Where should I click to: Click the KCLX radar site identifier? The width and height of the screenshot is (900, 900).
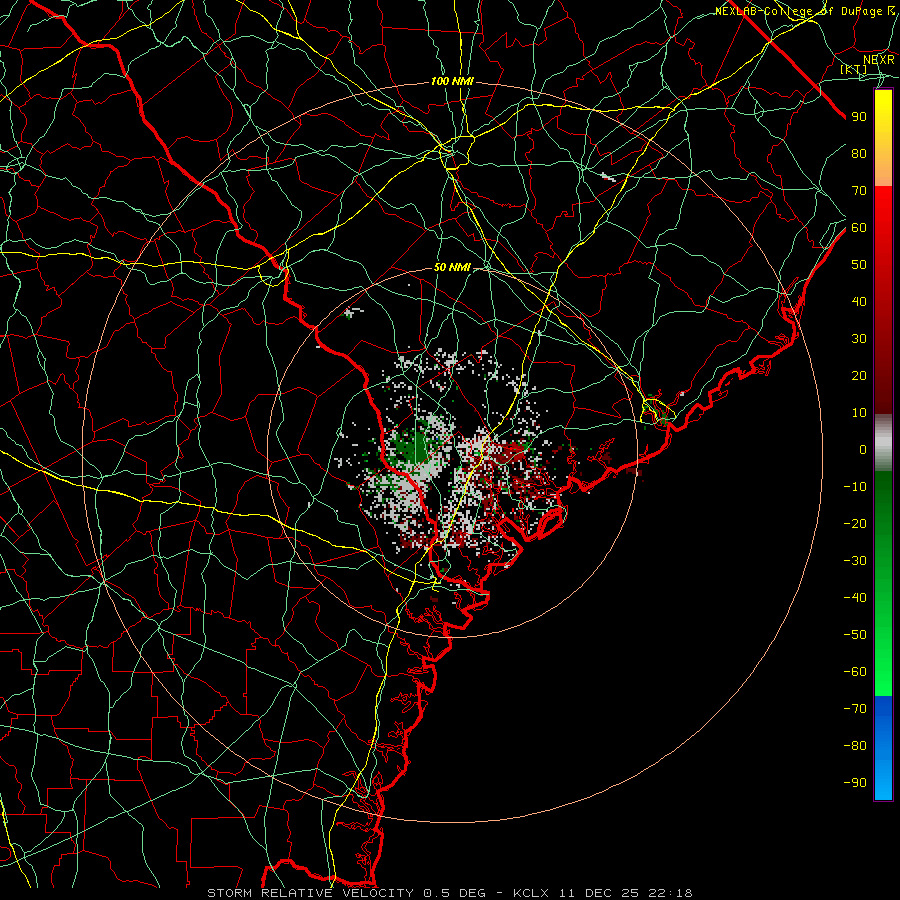point(531,893)
